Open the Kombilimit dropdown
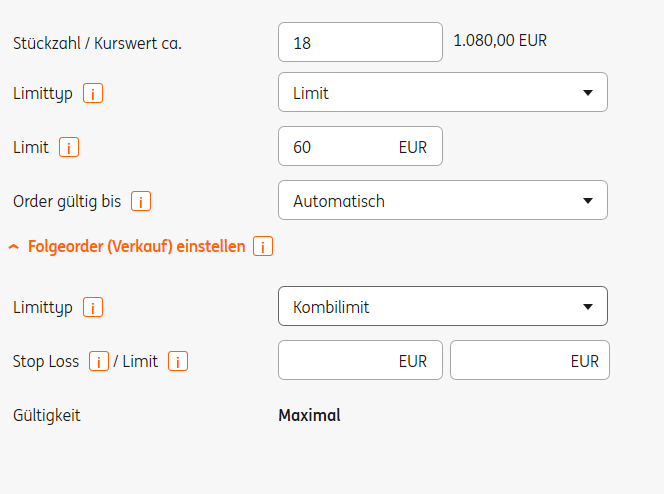The height and width of the screenshot is (494, 664). click(x=442, y=307)
